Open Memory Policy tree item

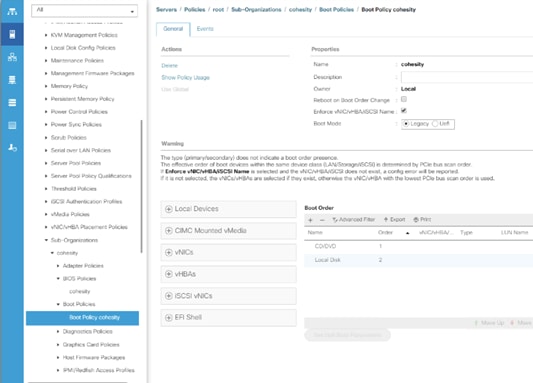(x=69, y=86)
